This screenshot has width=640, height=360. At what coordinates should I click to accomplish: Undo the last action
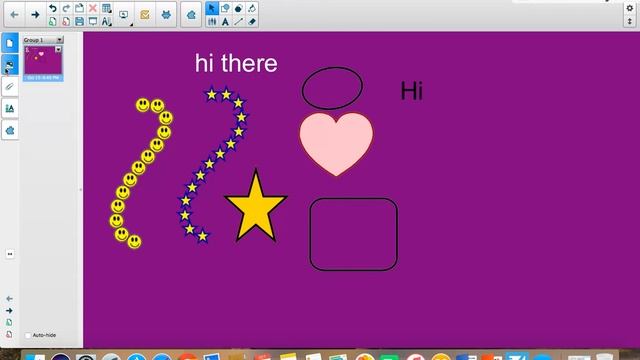(53, 8)
